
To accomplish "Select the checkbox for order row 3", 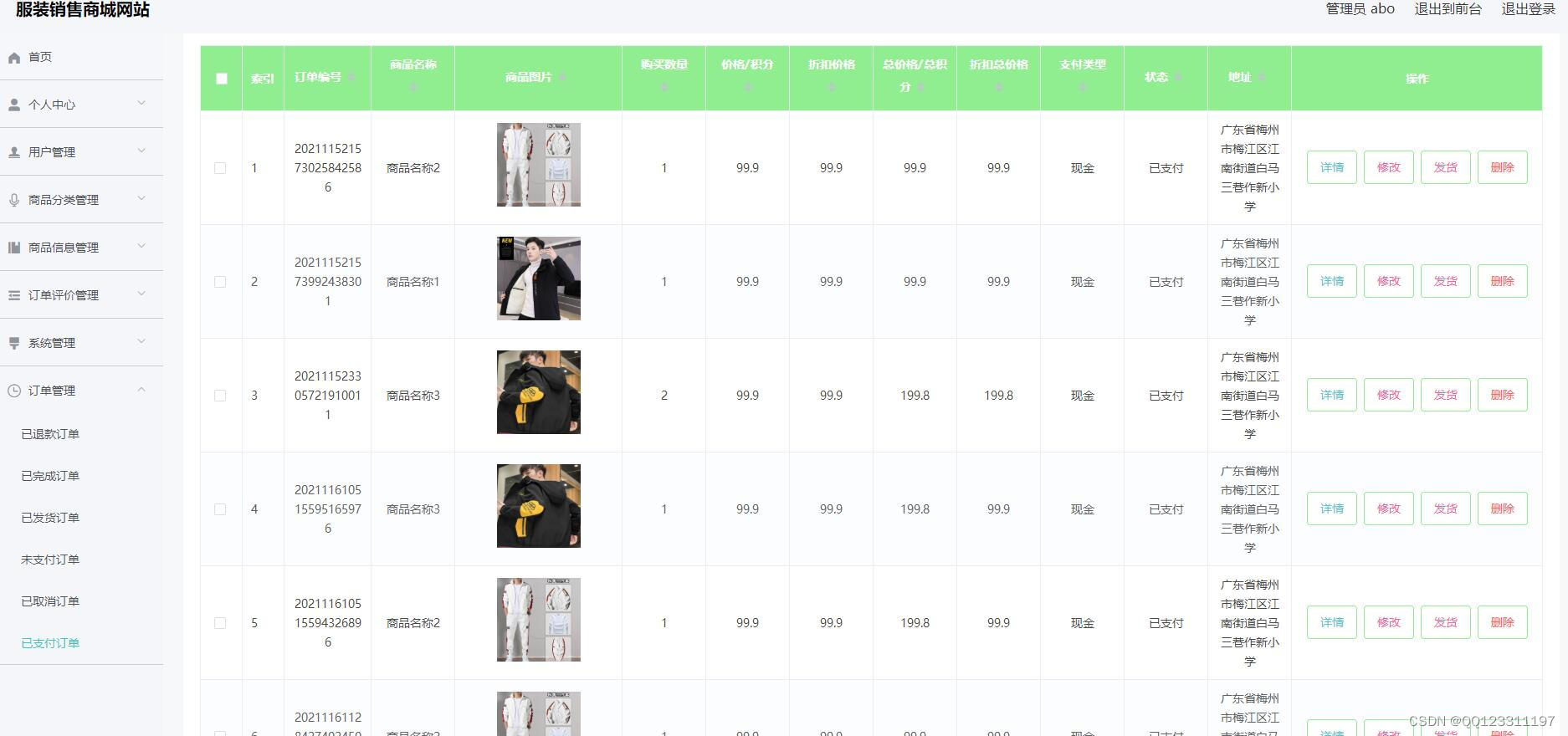I will click(x=220, y=396).
